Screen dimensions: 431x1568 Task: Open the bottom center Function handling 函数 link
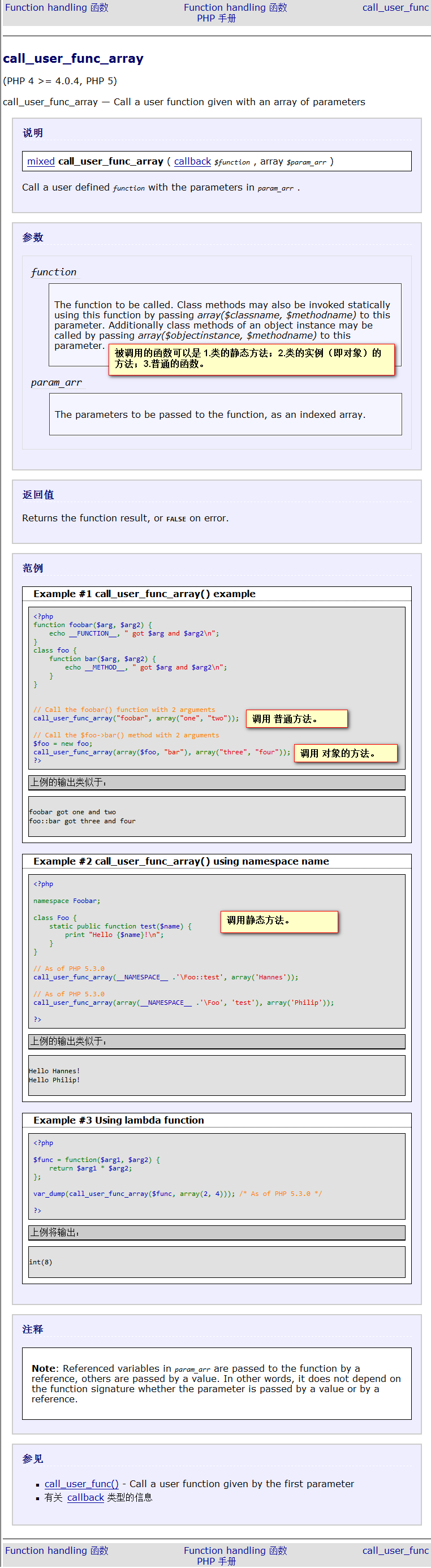coord(235,1550)
